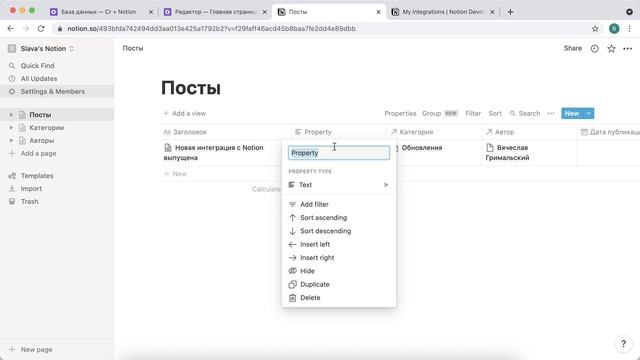Open the Group option

click(x=440, y=113)
